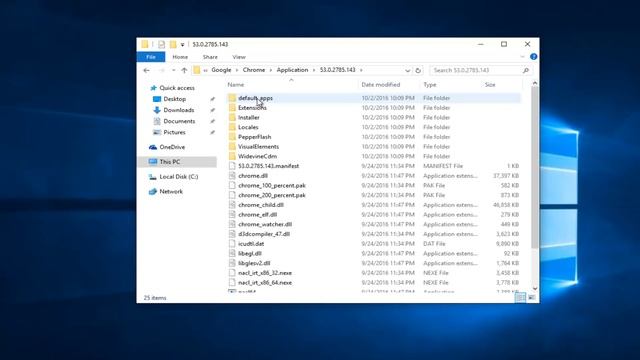Refresh the current folder view
The height and width of the screenshot is (360, 640).
418,70
